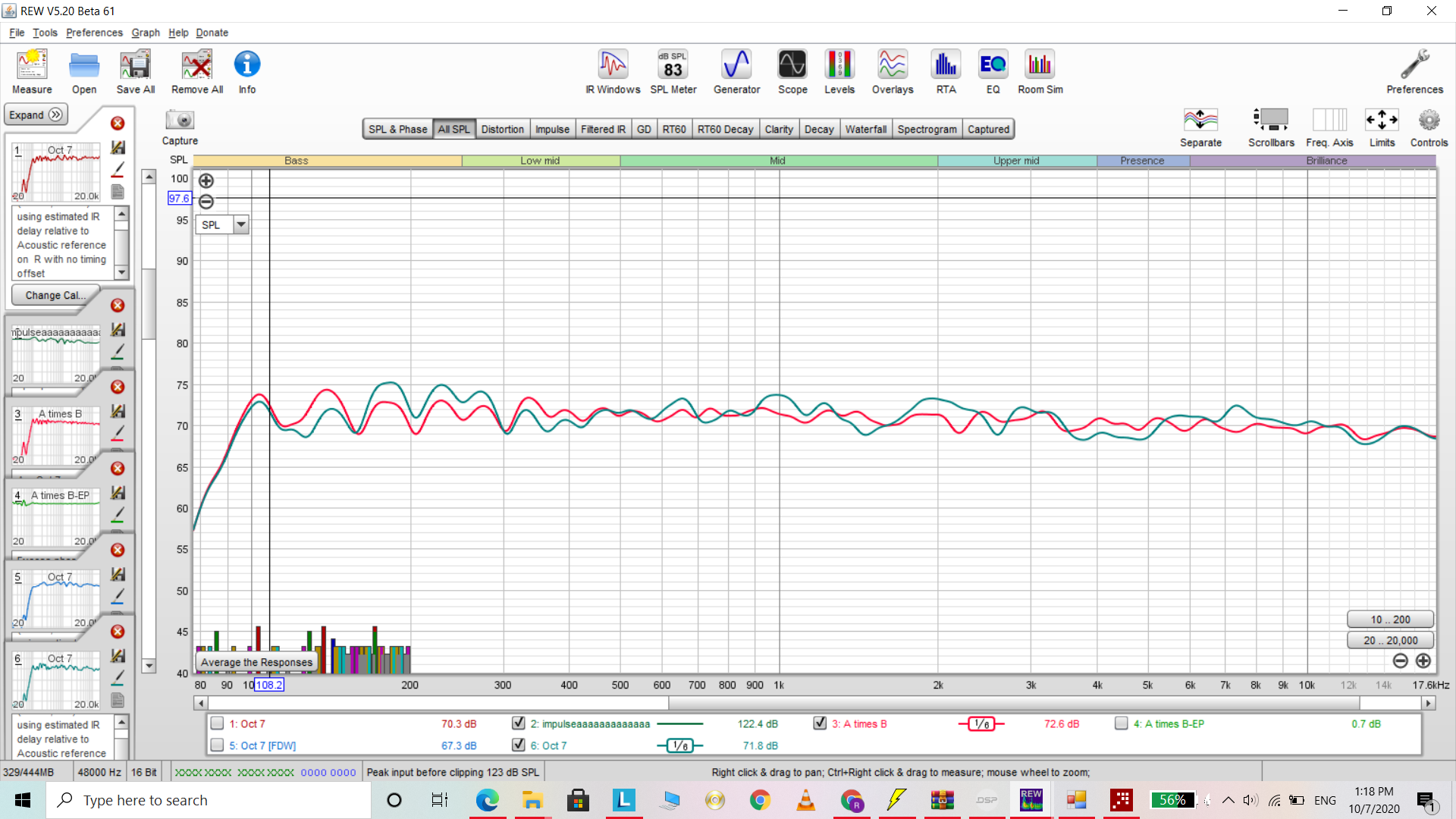Click the down arrow in measurement 1 notes
1456x819 pixels.
[122, 272]
